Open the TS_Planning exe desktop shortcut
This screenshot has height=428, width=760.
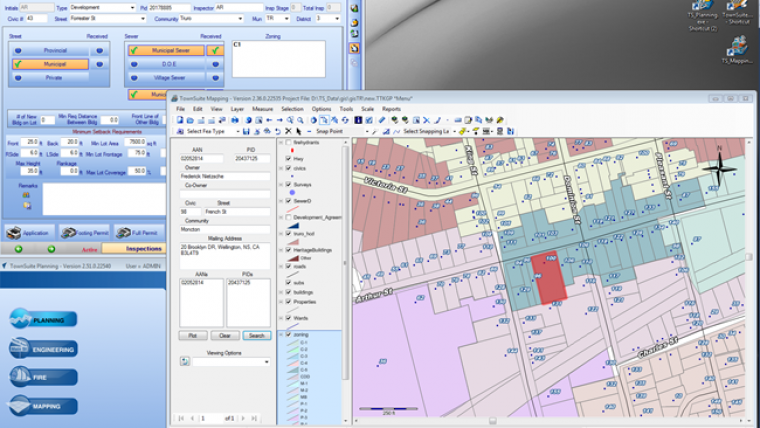702,15
